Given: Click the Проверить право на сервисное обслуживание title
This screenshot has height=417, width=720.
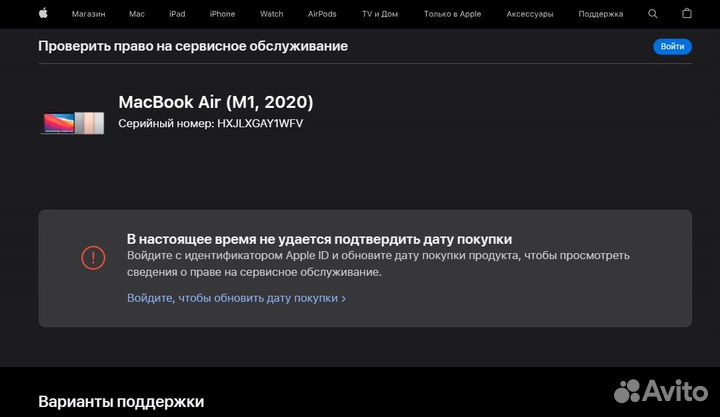Looking at the screenshot, I should coord(193,46).
